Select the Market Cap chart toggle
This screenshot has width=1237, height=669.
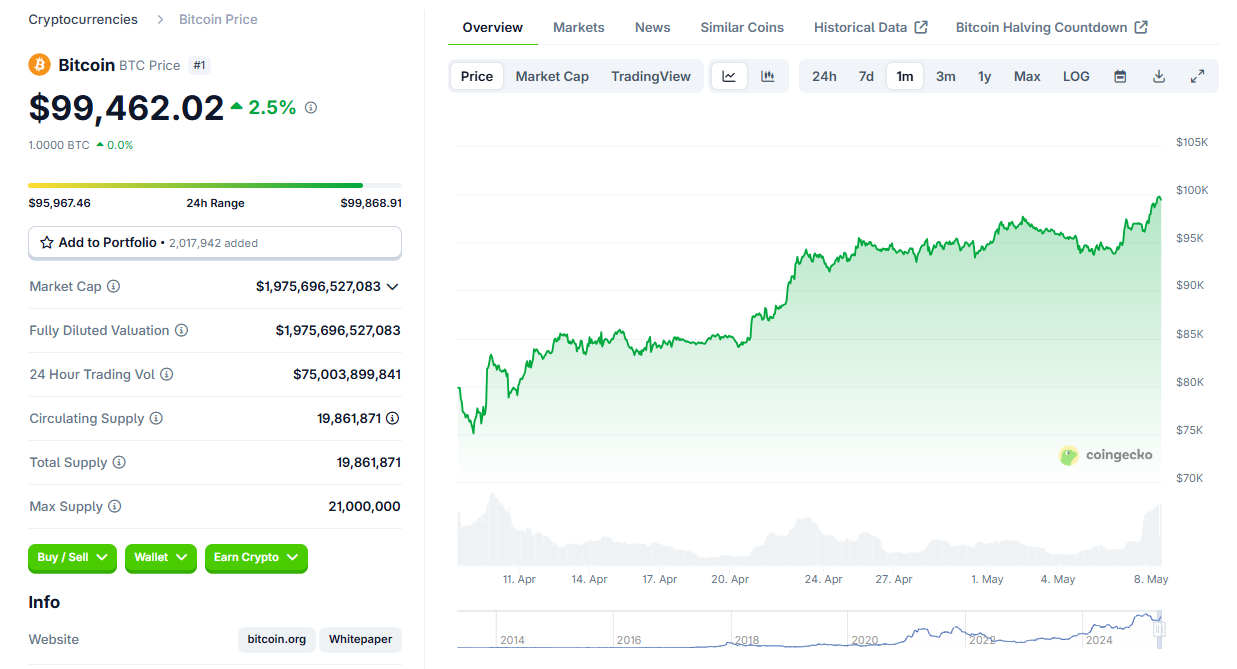click(552, 76)
